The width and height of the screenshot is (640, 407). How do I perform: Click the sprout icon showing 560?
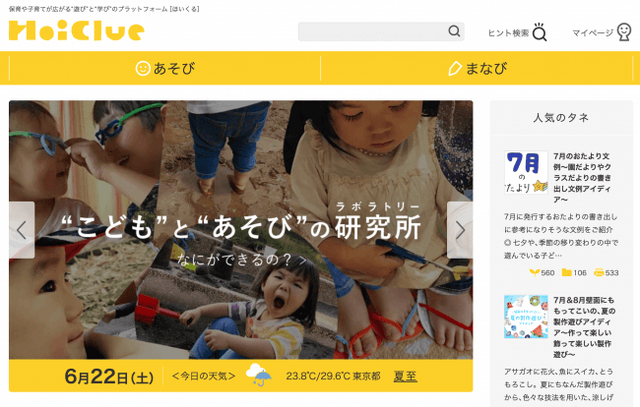point(534,272)
